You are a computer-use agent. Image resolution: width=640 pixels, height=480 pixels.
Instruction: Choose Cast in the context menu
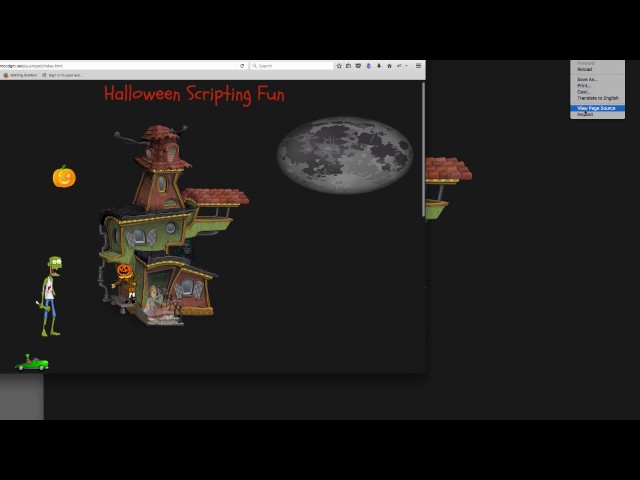click(x=597, y=92)
